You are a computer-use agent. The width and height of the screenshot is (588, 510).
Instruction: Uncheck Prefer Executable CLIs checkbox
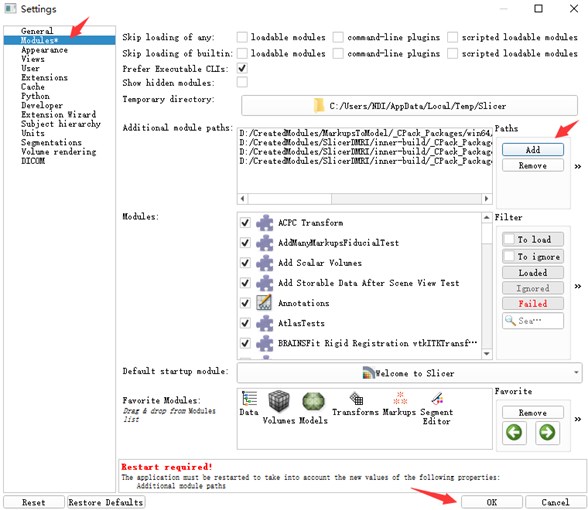click(x=242, y=68)
